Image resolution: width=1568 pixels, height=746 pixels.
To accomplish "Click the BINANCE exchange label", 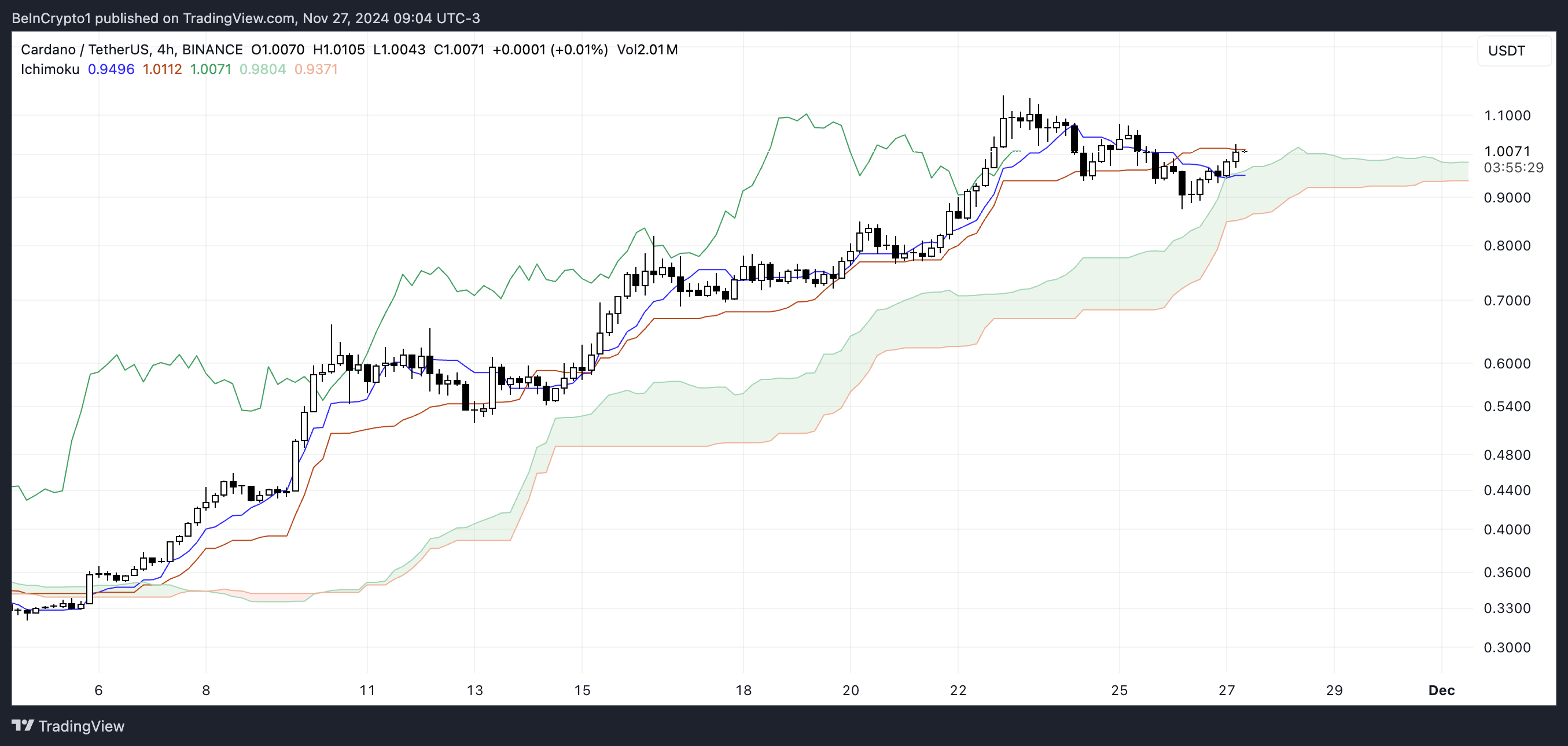I will [x=212, y=50].
